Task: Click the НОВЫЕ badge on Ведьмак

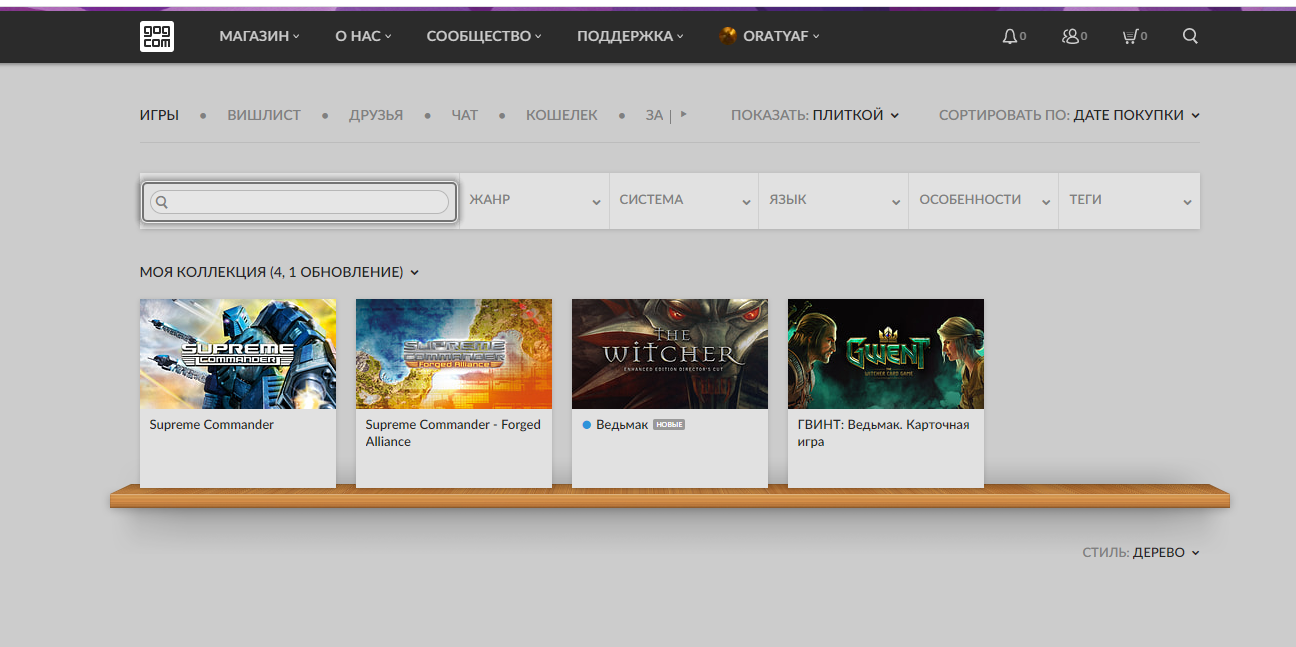Action: (669, 425)
